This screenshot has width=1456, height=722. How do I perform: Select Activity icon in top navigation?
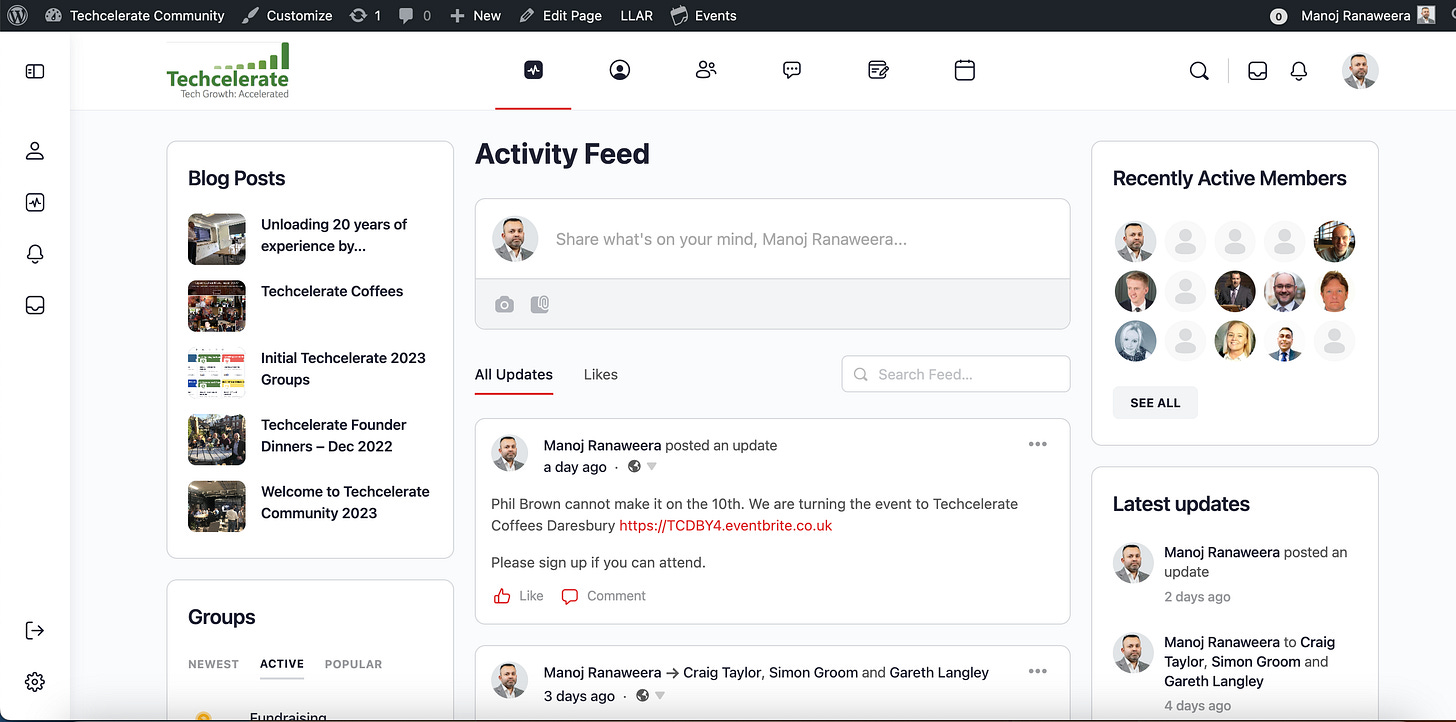(x=533, y=70)
